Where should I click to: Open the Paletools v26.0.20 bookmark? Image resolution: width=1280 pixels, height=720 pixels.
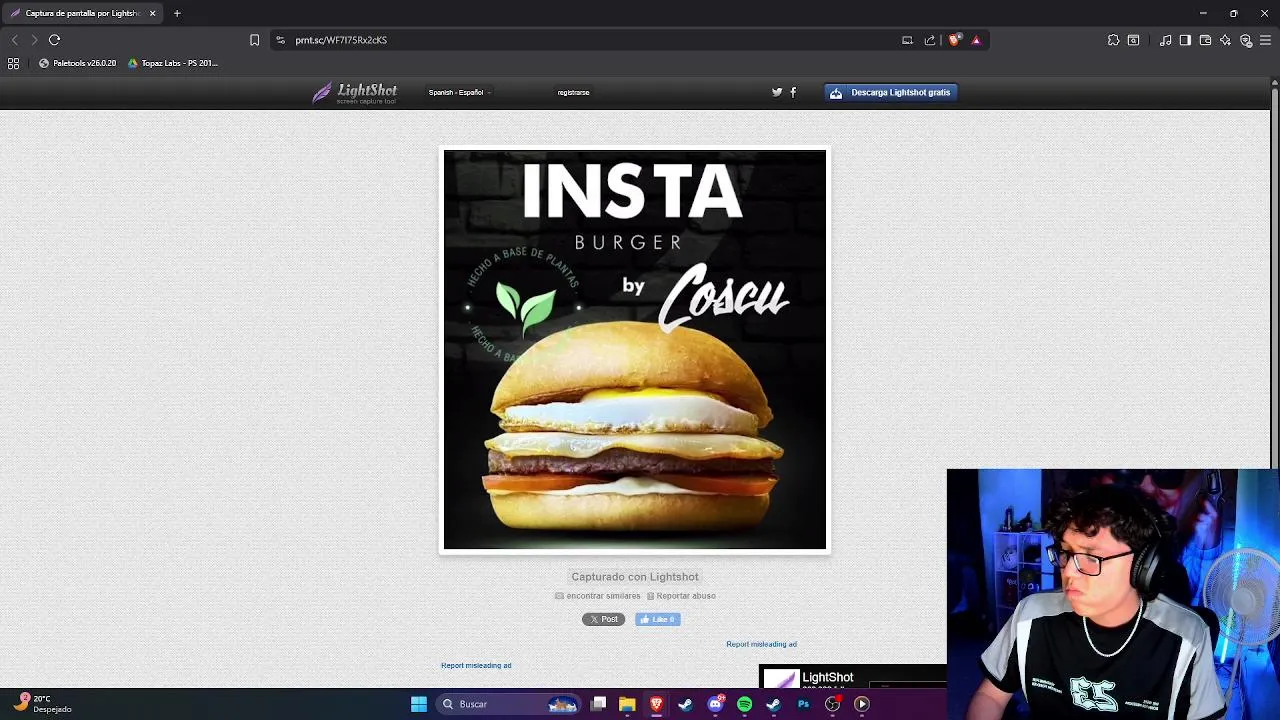[x=77, y=63]
